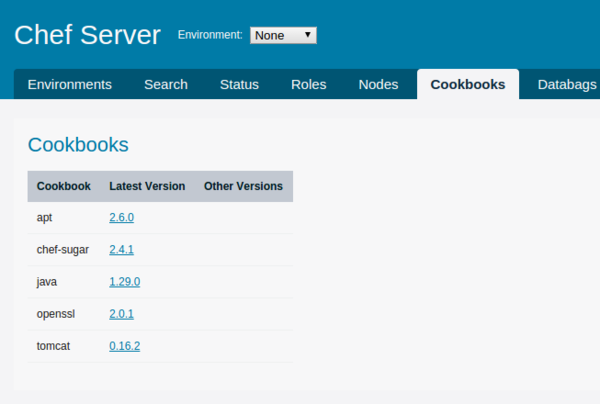Image resolution: width=600 pixels, height=404 pixels.
Task: Click the active Cookbooks tab
Action: 467,84
